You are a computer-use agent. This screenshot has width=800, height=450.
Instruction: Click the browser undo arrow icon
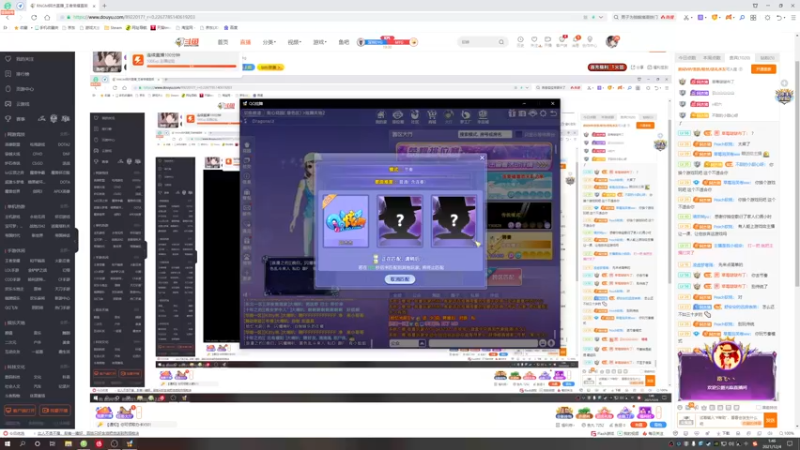pyautogui.click(x=779, y=17)
